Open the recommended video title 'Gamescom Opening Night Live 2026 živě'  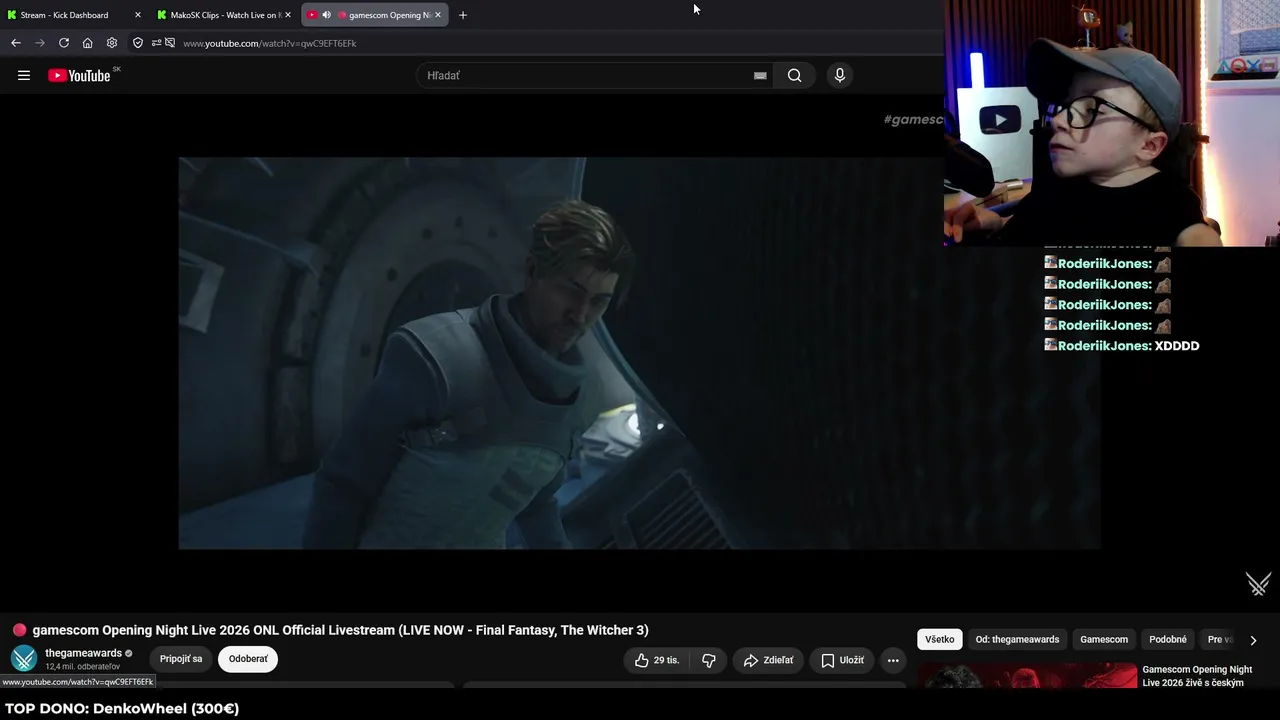pos(1197,676)
